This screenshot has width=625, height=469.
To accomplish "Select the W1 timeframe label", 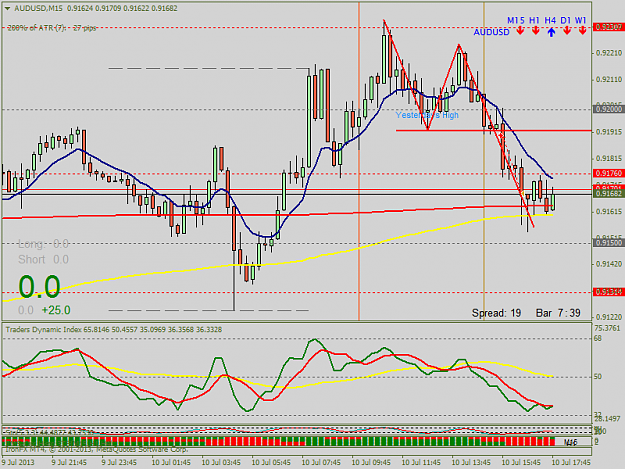I will coord(580,20).
